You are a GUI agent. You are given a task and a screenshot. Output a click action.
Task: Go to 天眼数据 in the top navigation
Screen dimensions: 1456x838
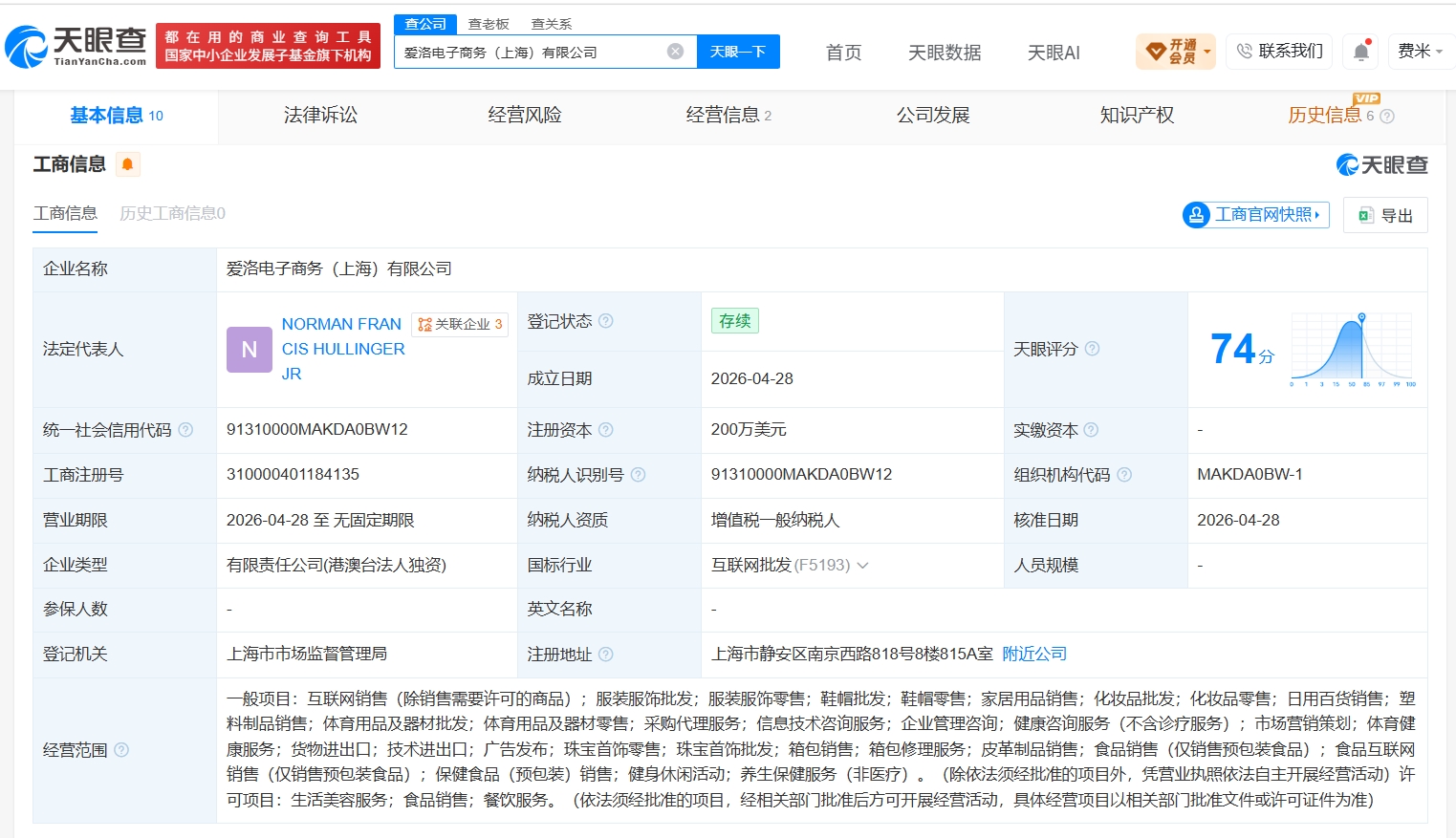[x=945, y=53]
